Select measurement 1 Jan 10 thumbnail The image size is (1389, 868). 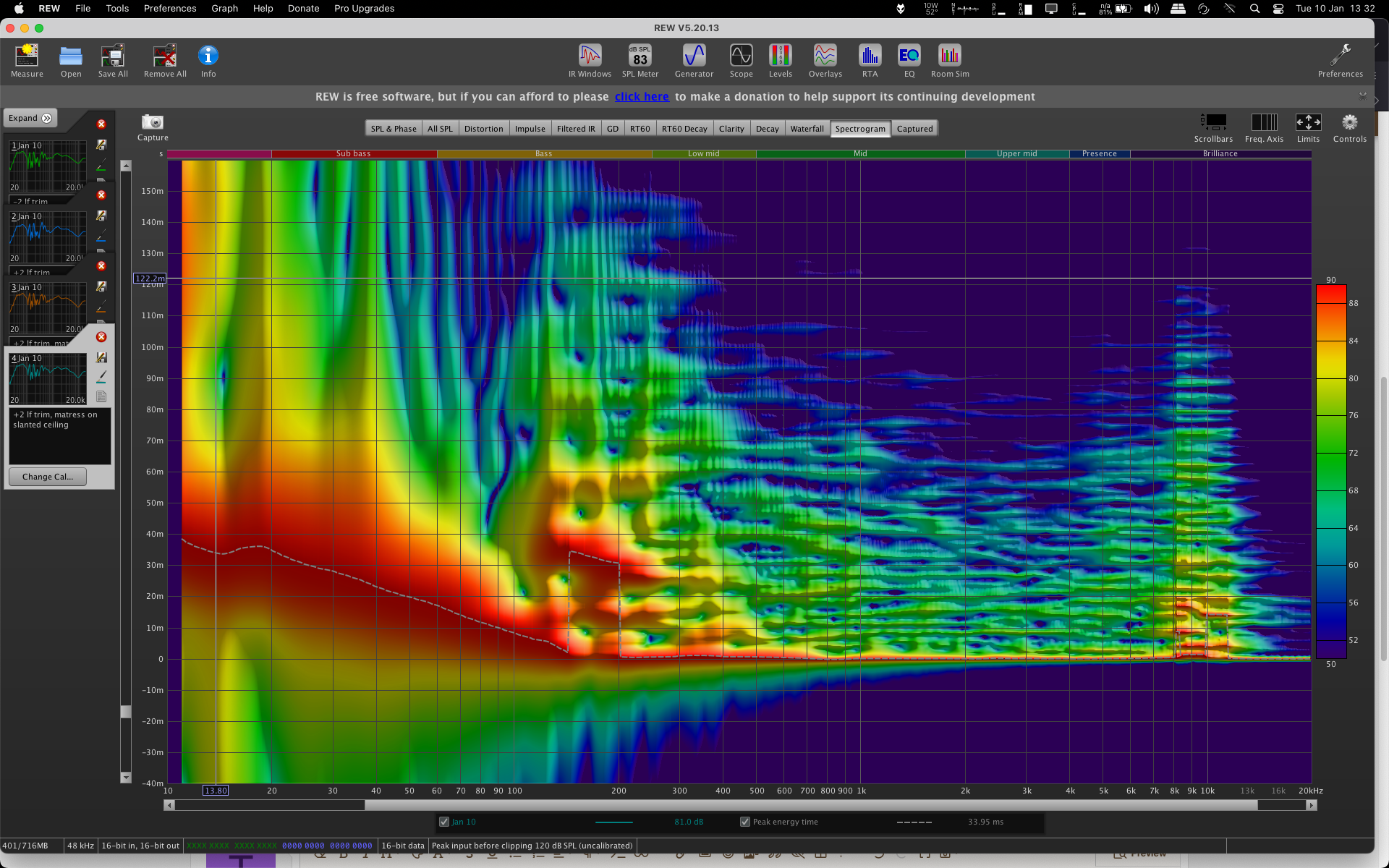[x=47, y=166]
